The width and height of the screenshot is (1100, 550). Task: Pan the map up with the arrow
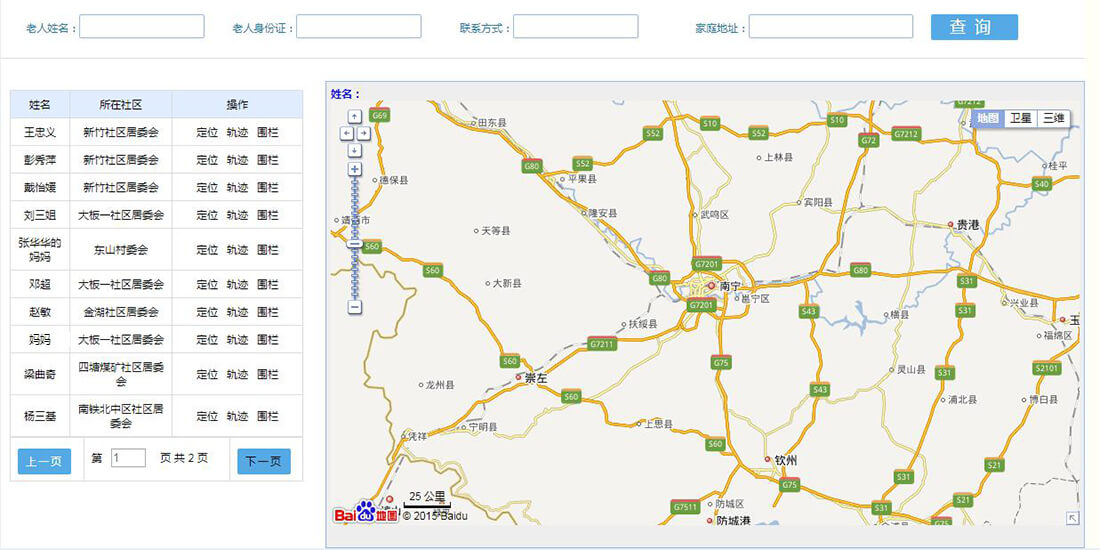pos(355,117)
